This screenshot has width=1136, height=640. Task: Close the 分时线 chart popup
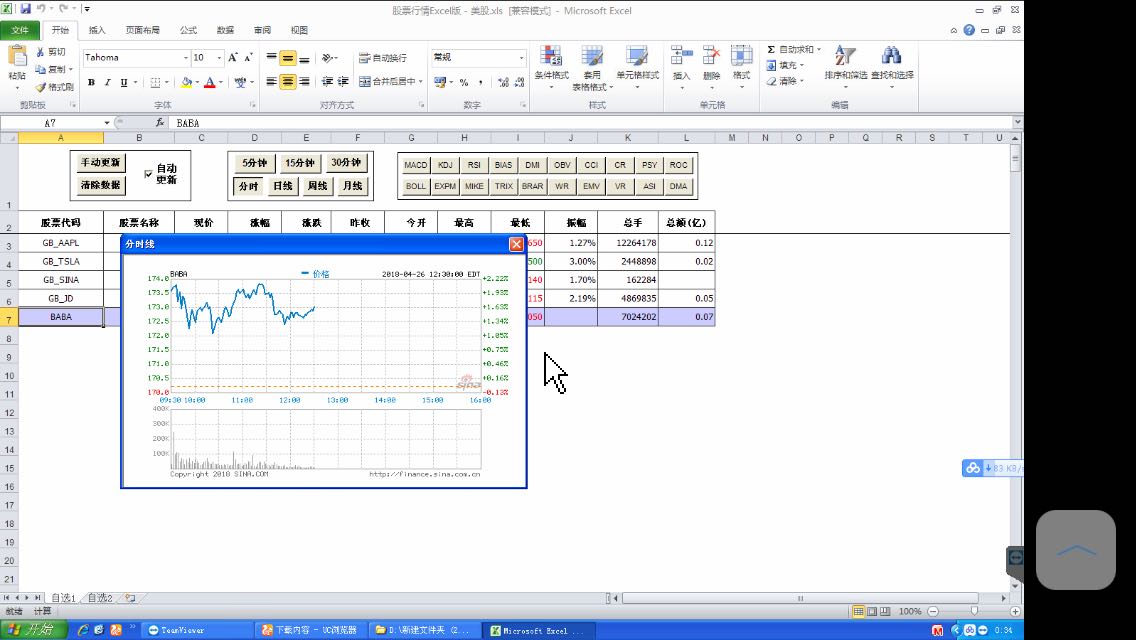(x=516, y=244)
